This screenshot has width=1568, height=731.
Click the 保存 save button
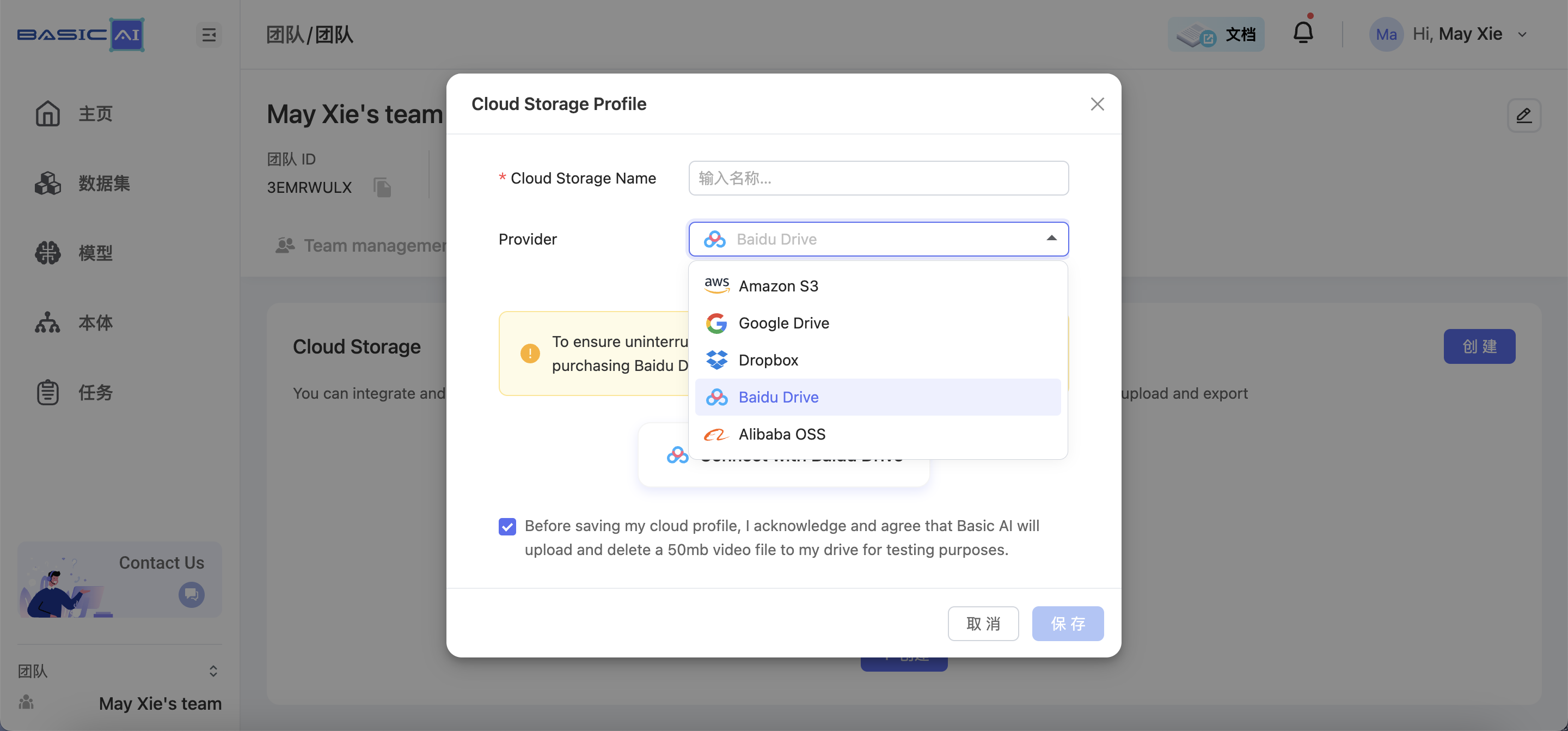(x=1068, y=624)
